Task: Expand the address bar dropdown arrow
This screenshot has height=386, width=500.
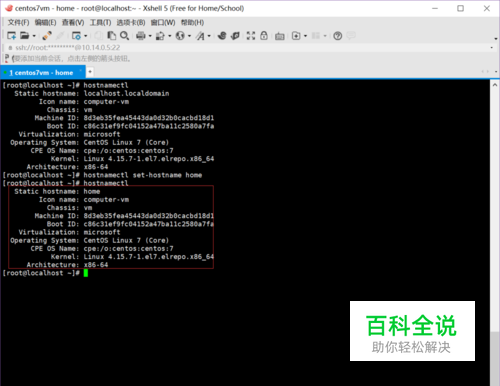Action: (x=491, y=48)
